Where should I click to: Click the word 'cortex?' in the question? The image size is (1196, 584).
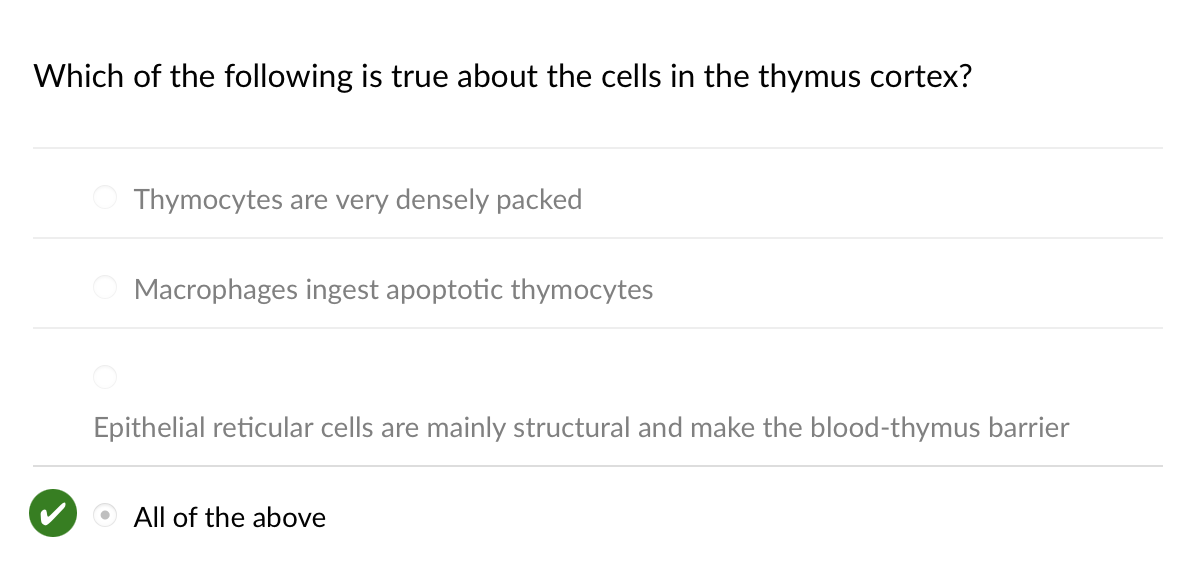[x=918, y=77]
